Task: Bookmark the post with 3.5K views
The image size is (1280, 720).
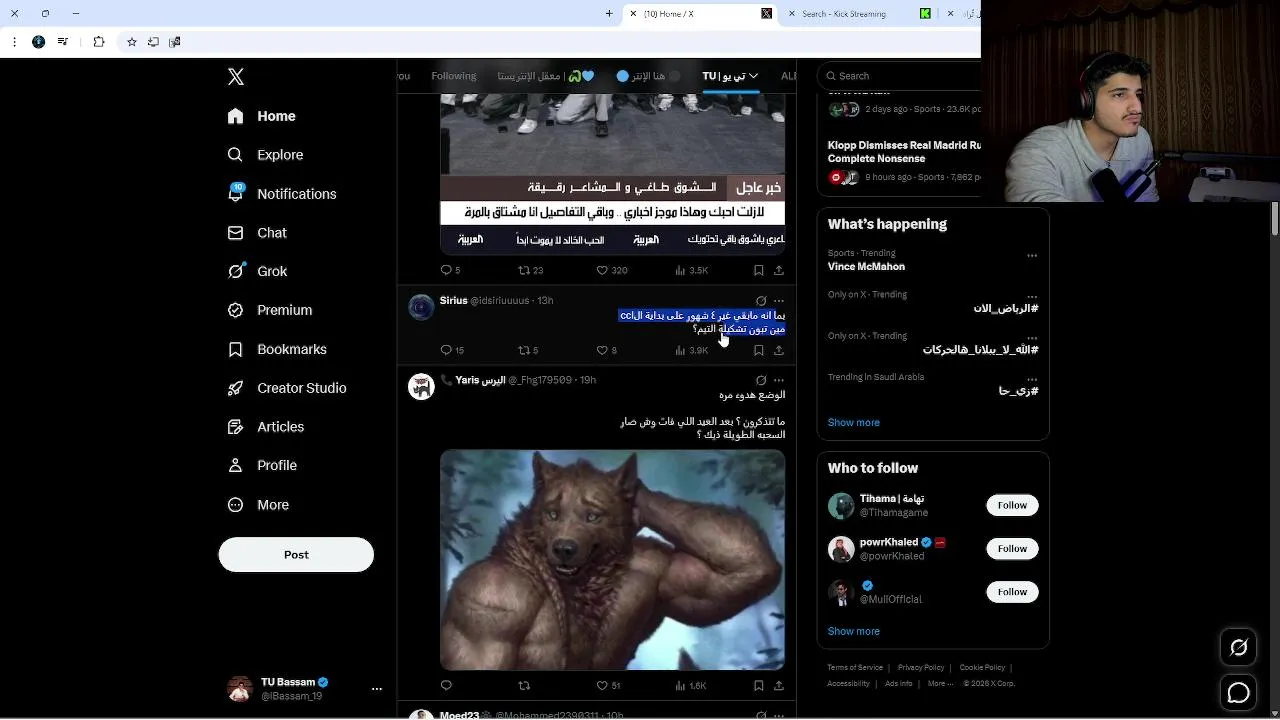Action: click(758, 270)
